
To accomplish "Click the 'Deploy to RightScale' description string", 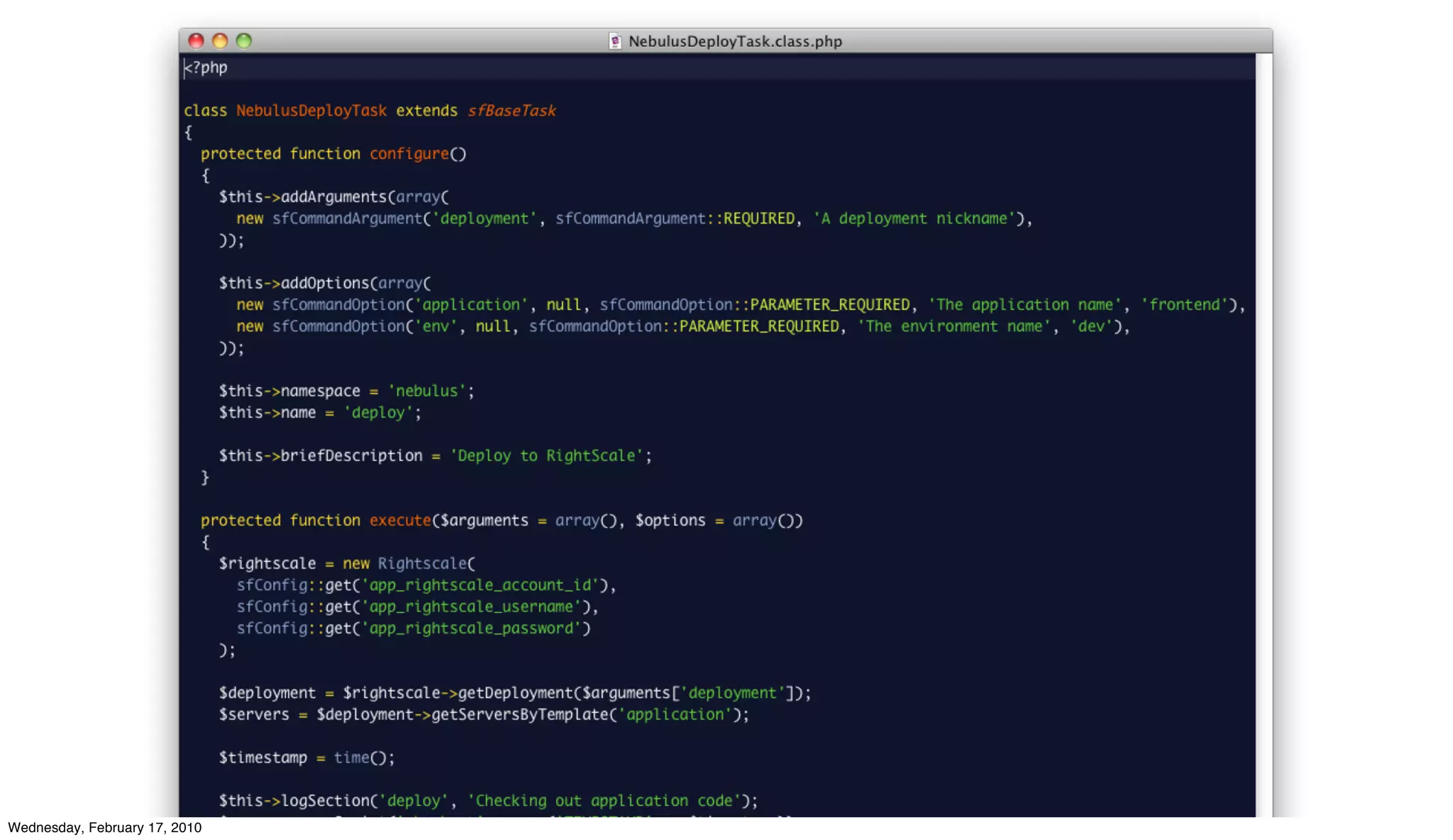I will tap(546, 455).
